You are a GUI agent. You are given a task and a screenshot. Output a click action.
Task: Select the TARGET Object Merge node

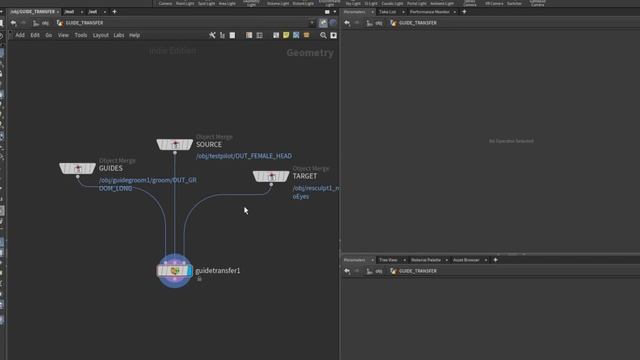point(271,176)
